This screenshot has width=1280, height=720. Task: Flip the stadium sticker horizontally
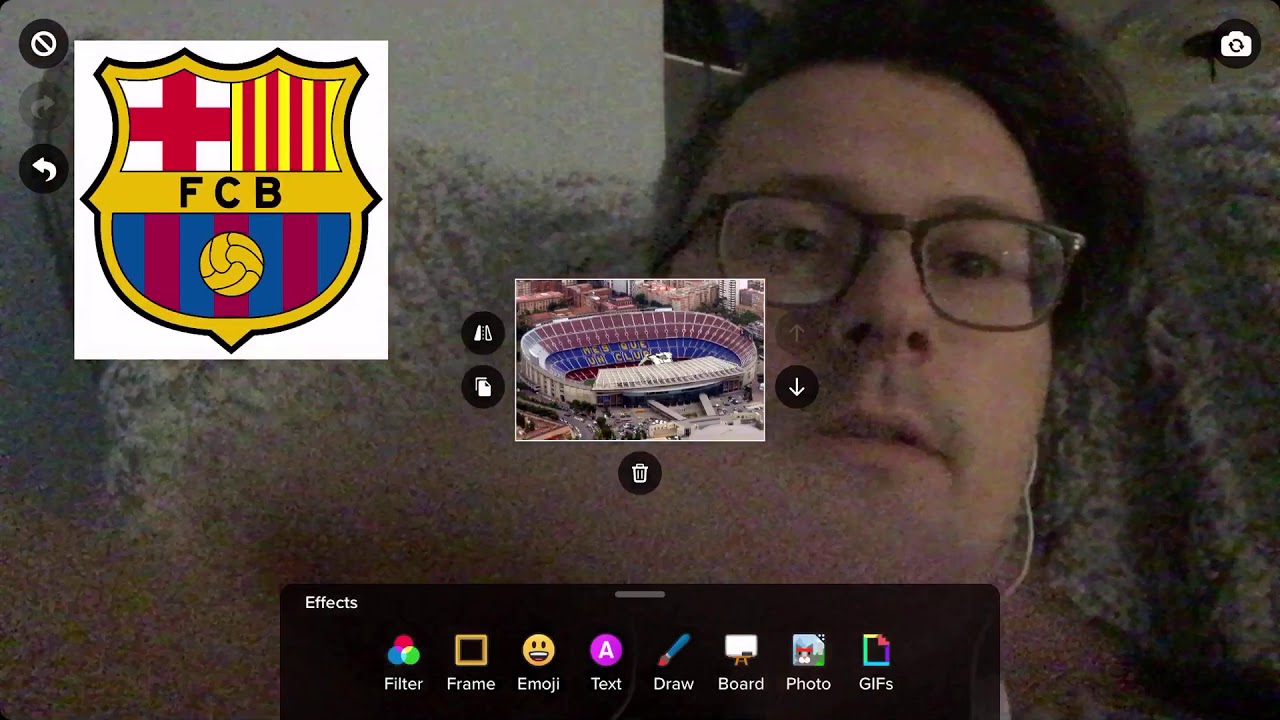tap(483, 333)
